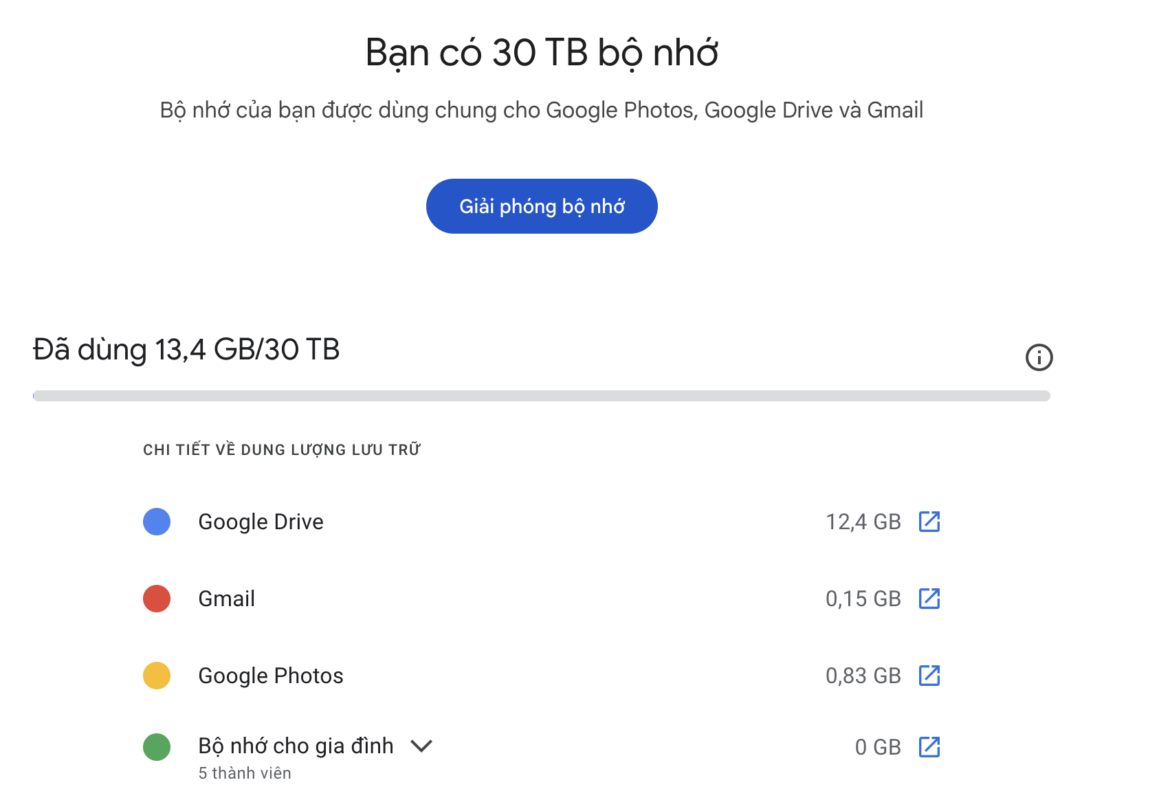The height and width of the screenshot is (800, 1159).
Task: Click the green family storage color dot
Action: point(157,747)
